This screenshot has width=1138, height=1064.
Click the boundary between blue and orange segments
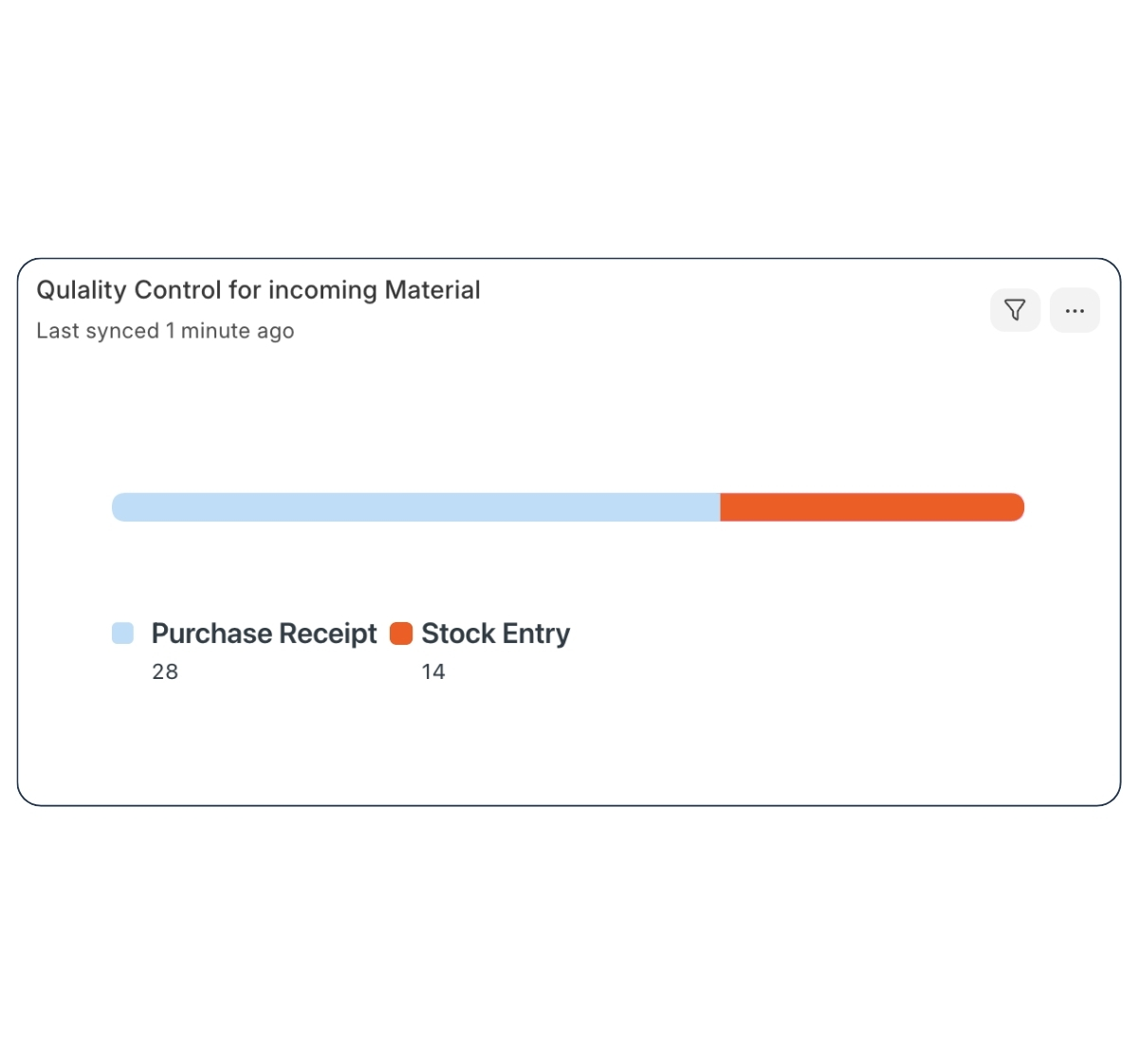pyautogui.click(x=720, y=507)
